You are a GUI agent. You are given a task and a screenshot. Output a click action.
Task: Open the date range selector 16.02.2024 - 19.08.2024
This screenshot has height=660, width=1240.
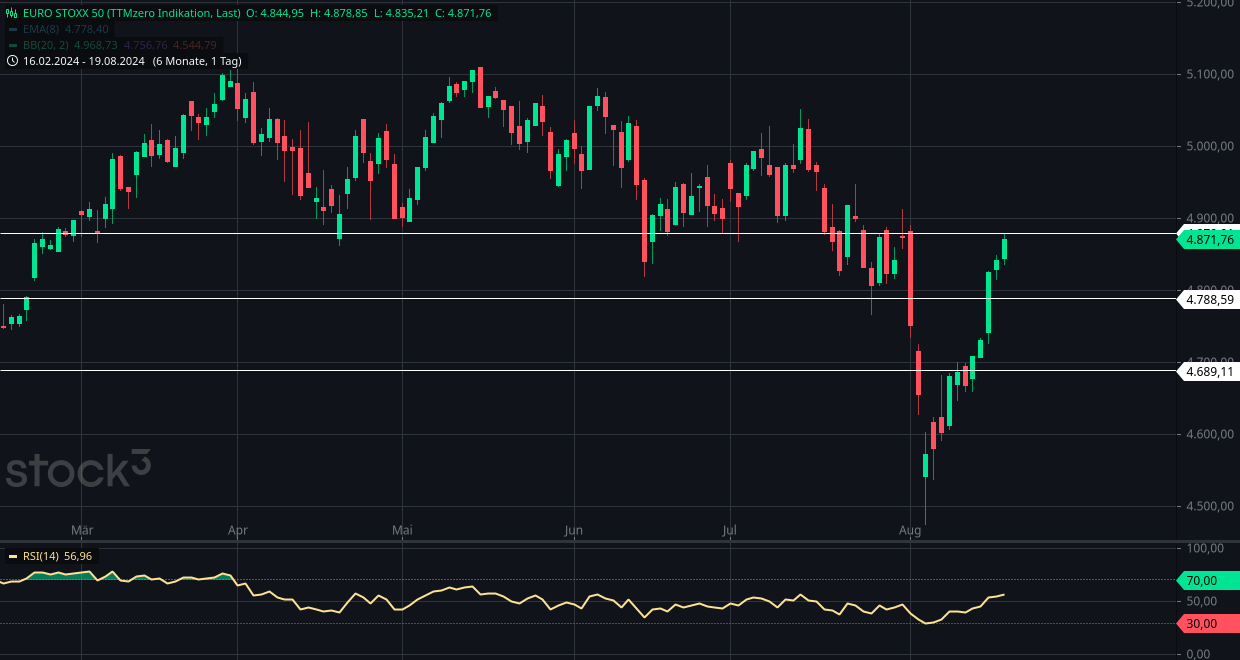(83, 61)
